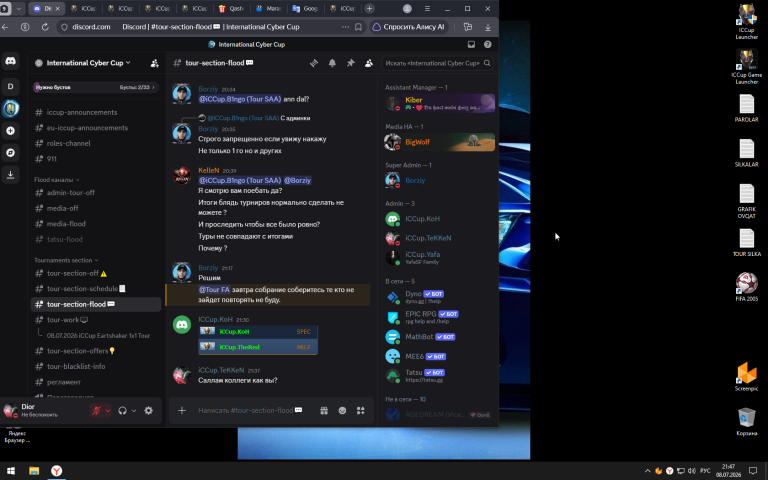The width and height of the screenshot is (768, 480).
Task: Click the Discord help question mark icon
Action: pos(487,45)
